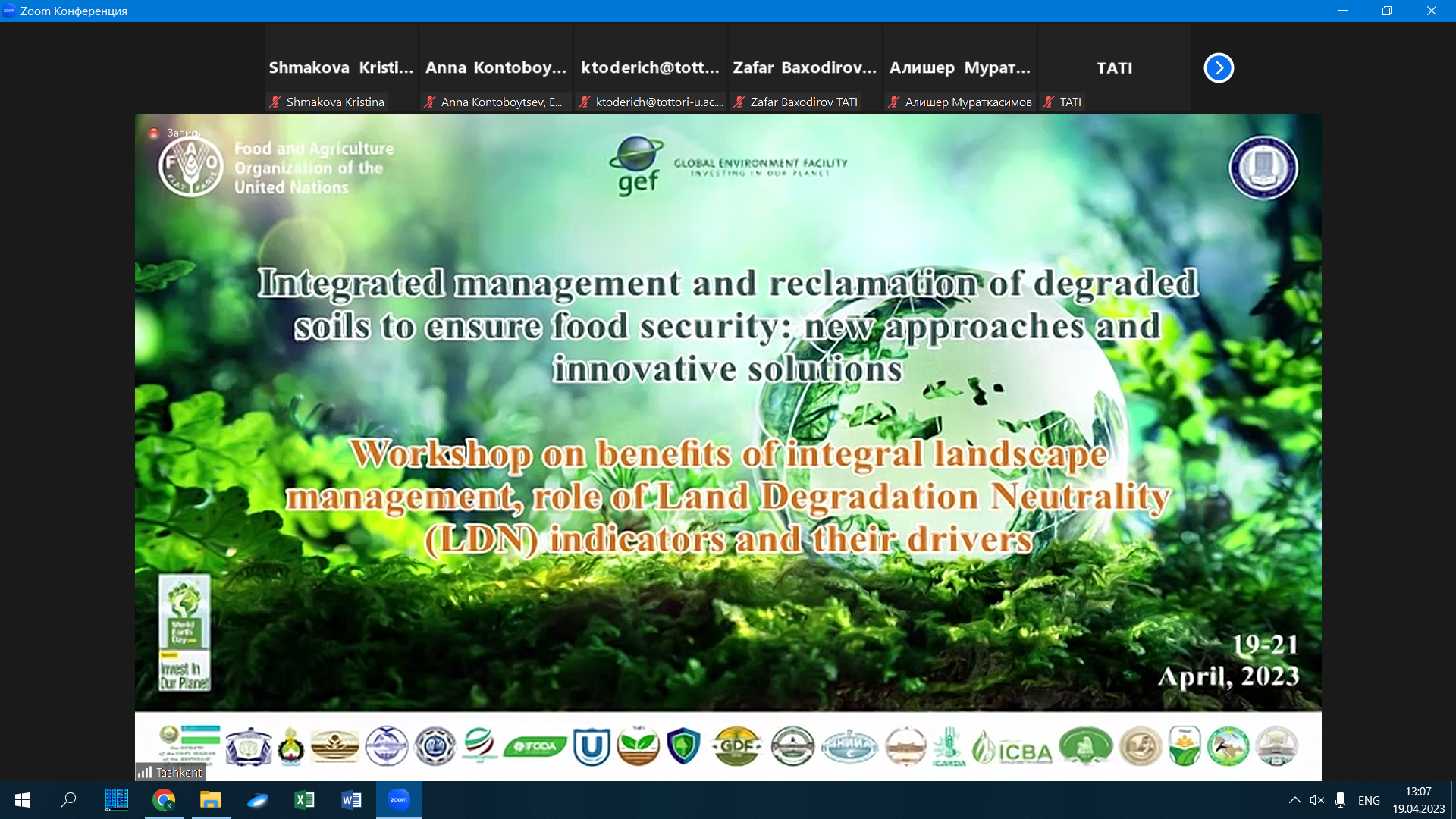1456x819 pixels.
Task: Select Shmakova Kristina participant thumbnail
Action: tap(340, 68)
